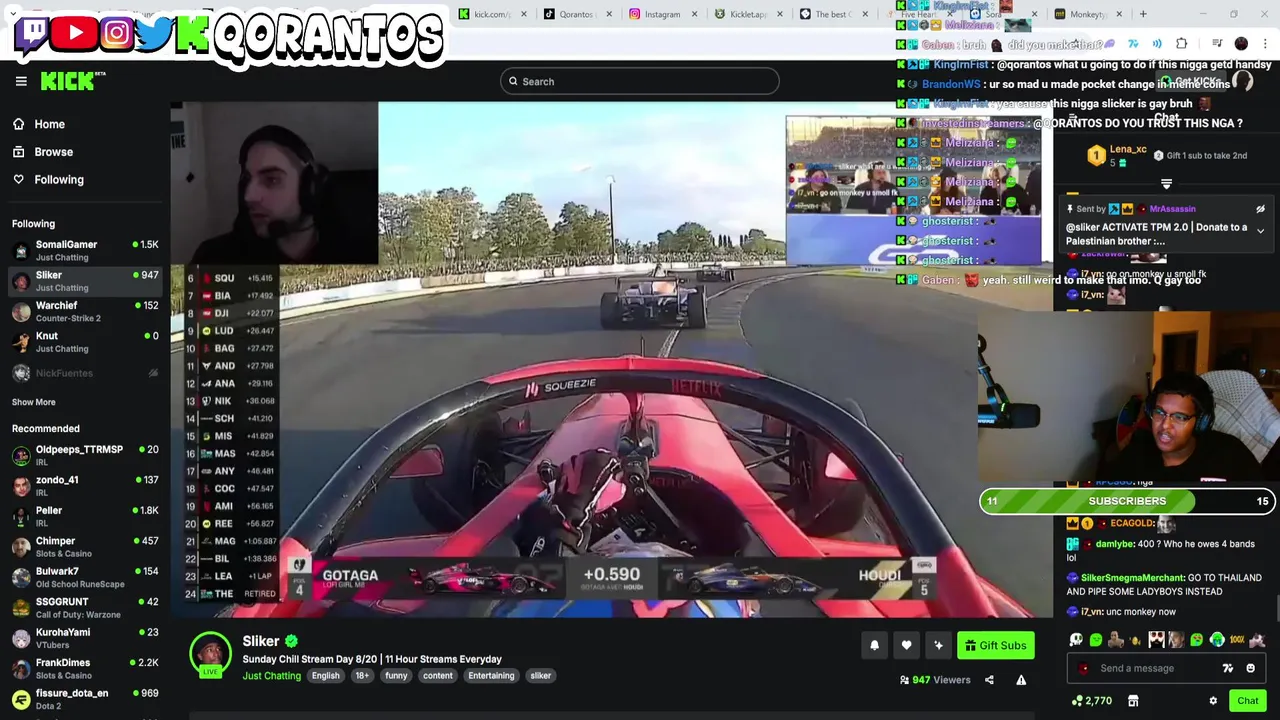Image resolution: width=1280 pixels, height=720 pixels.
Task: Toggle the follow heart button
Action: pyautogui.click(x=906, y=646)
